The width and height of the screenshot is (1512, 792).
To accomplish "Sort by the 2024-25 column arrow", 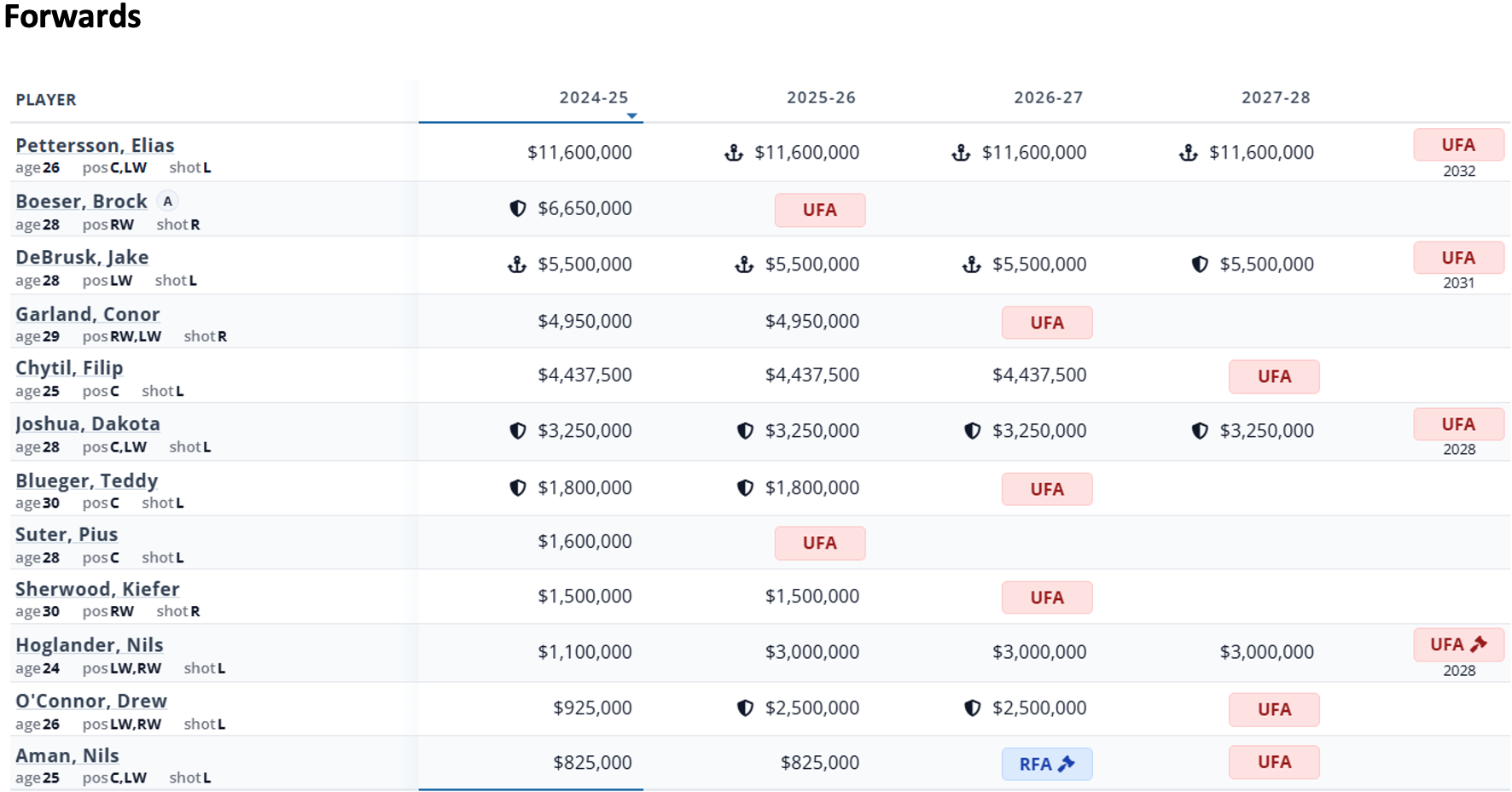I will tap(631, 116).
